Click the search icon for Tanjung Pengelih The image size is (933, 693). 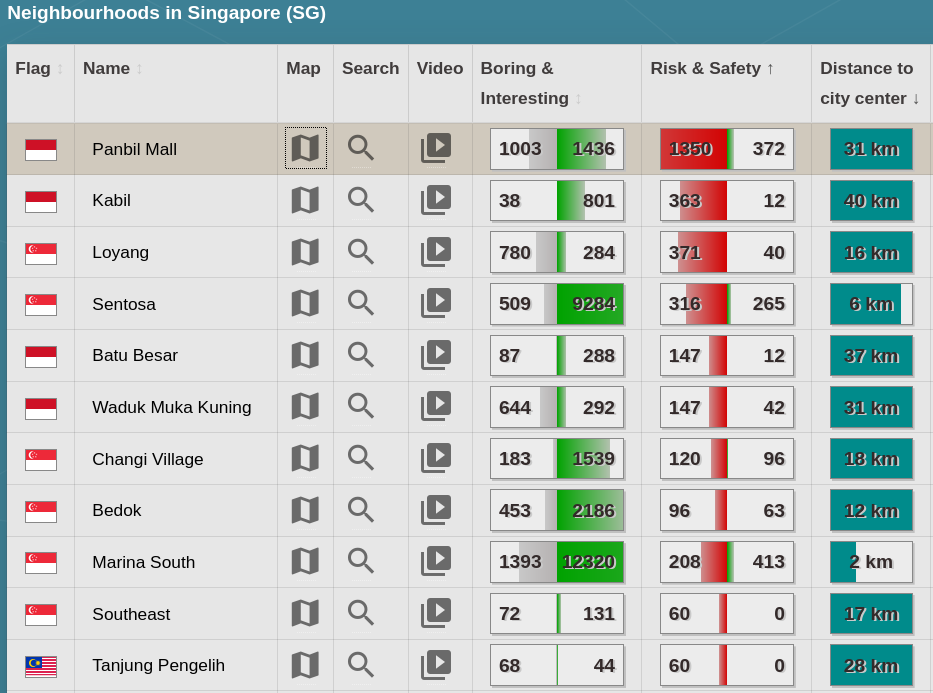pyautogui.click(x=361, y=665)
